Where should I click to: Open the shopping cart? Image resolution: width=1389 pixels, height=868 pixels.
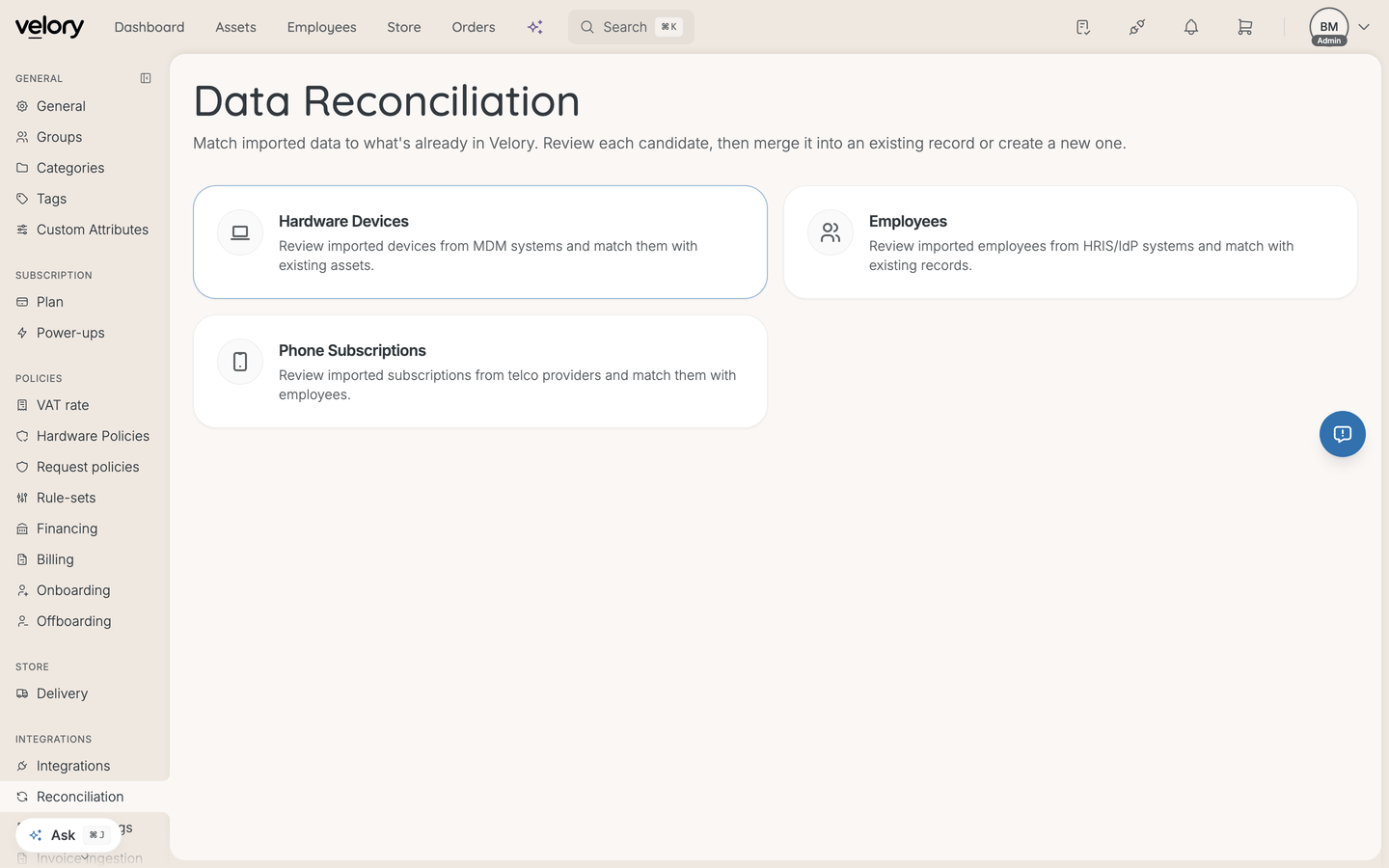1245,27
